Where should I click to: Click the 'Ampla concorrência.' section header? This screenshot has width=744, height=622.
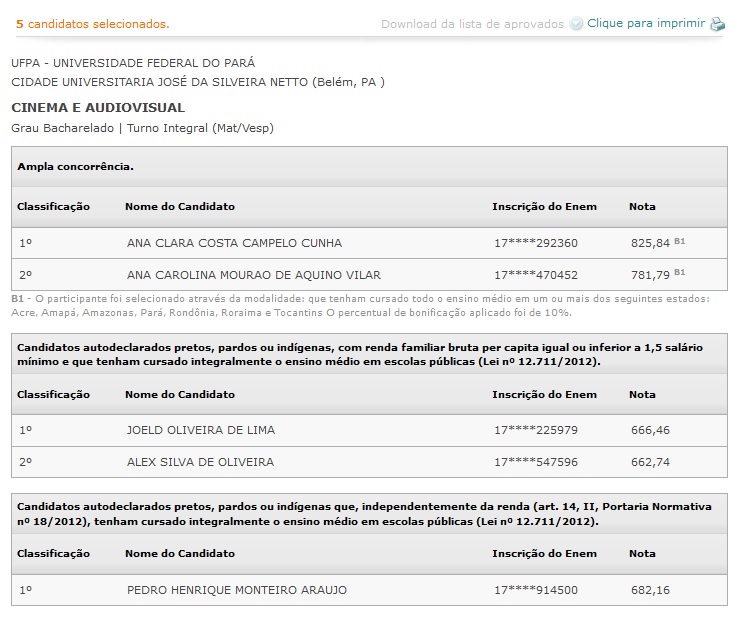click(369, 167)
